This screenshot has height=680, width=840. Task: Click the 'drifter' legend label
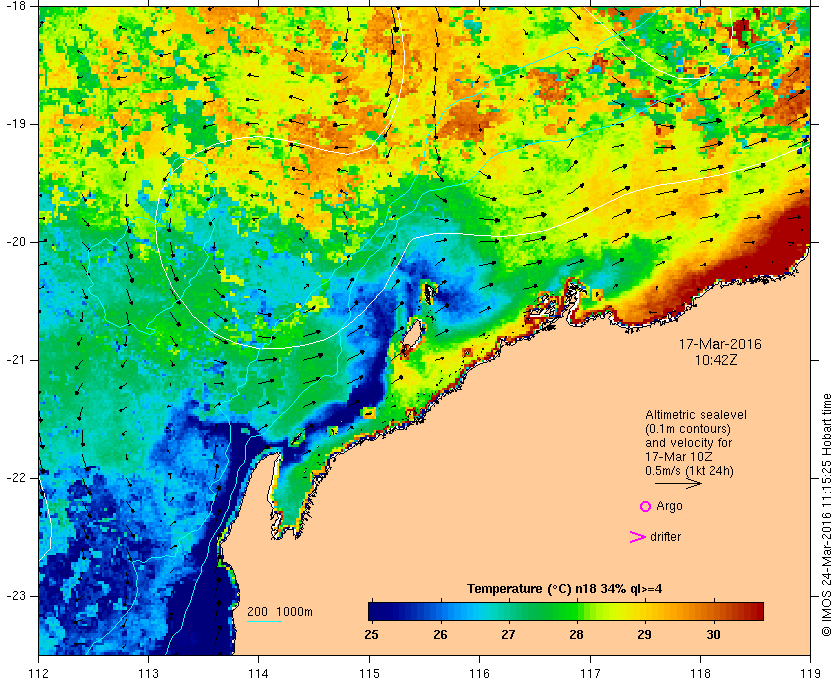[665, 537]
